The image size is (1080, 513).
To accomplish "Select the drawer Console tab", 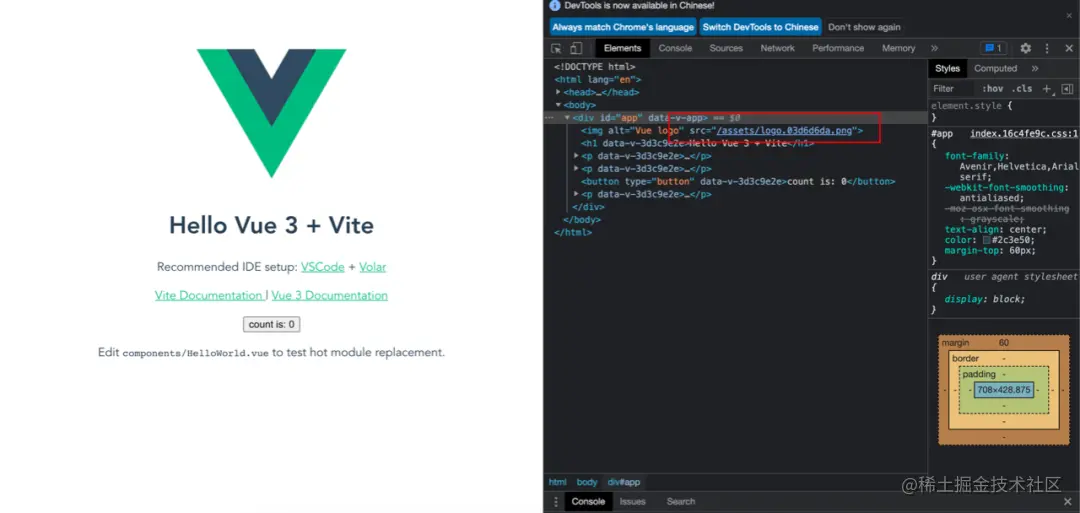I will click(x=588, y=502).
